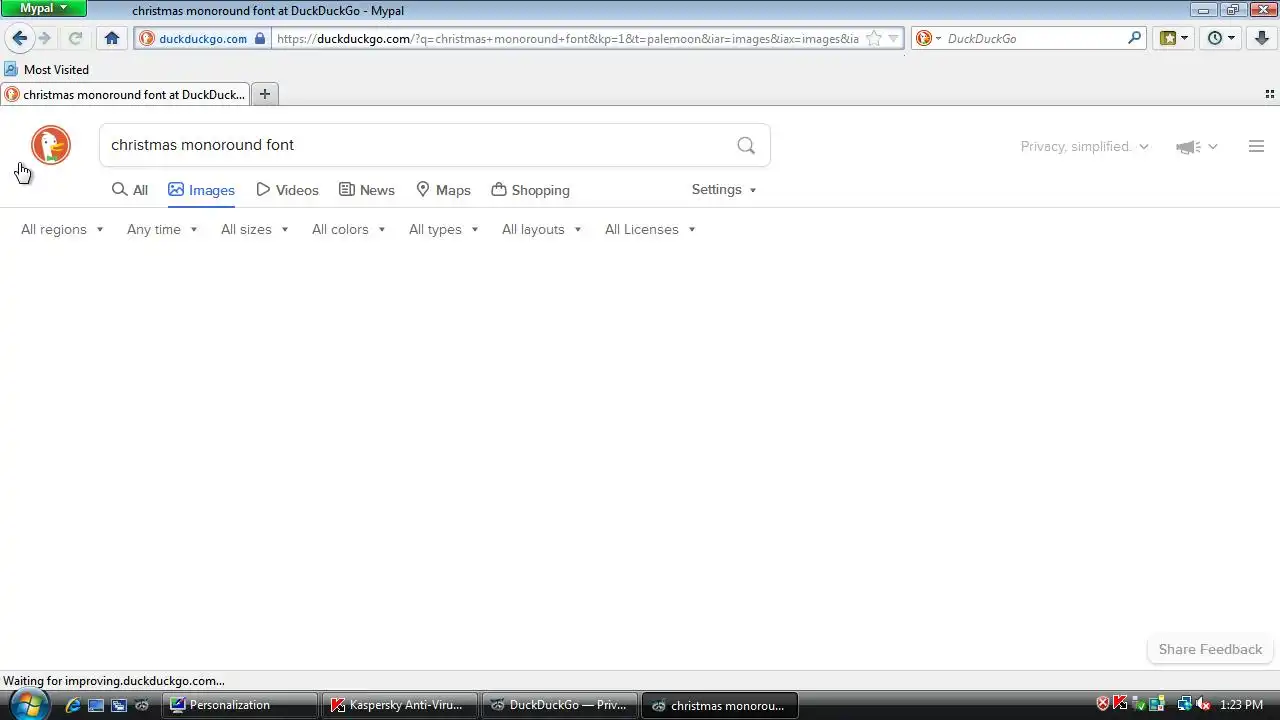Click the Kaspersky tray icon
1280x720 pixels.
click(x=1121, y=704)
